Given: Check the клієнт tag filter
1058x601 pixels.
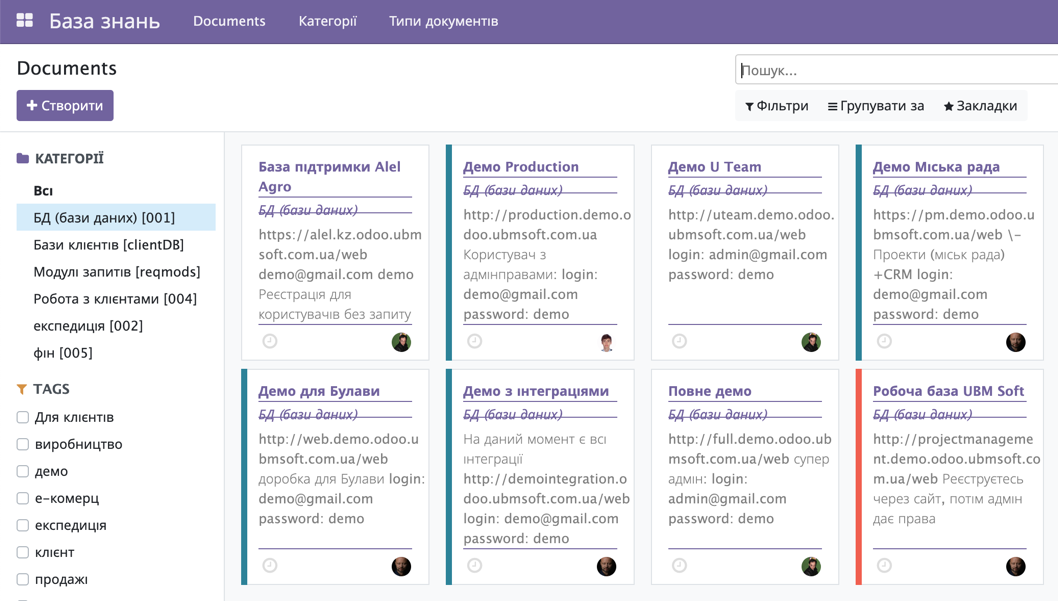Looking at the screenshot, I should point(21,552).
